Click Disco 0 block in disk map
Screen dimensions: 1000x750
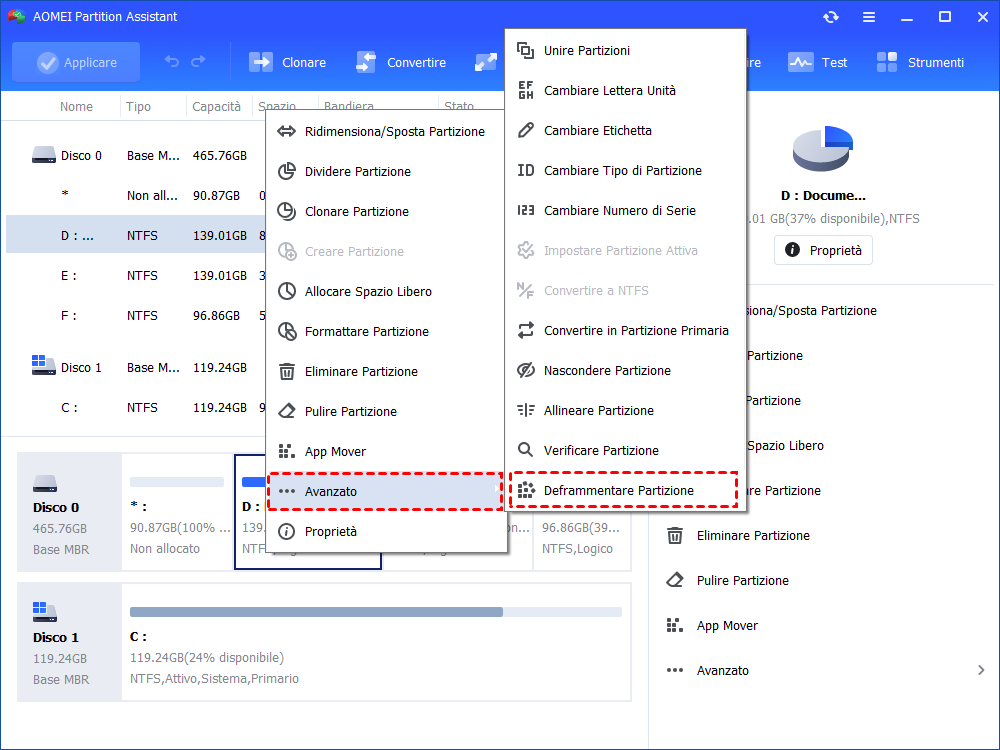69,512
